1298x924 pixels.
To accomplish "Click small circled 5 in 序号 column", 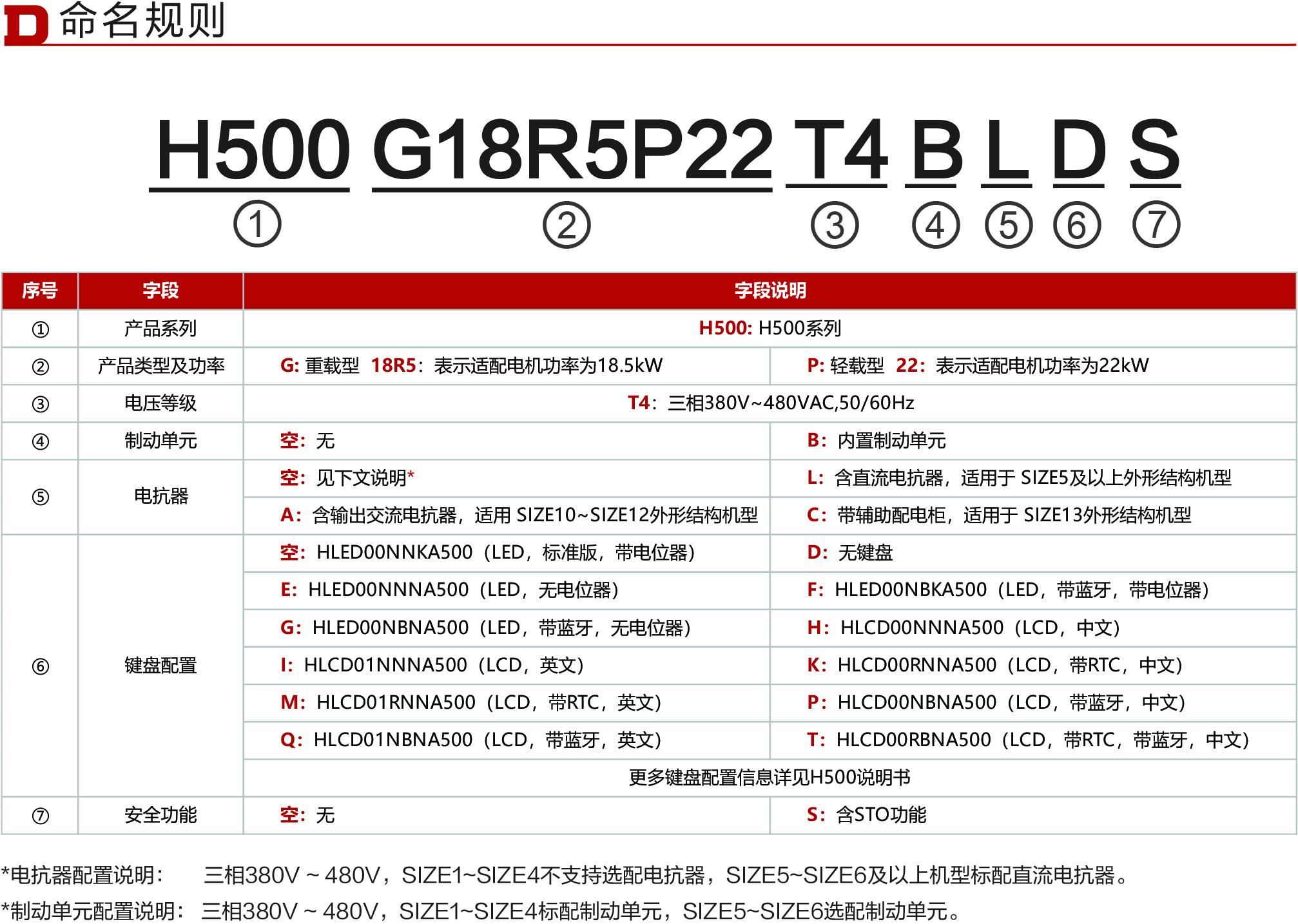I will [40, 497].
